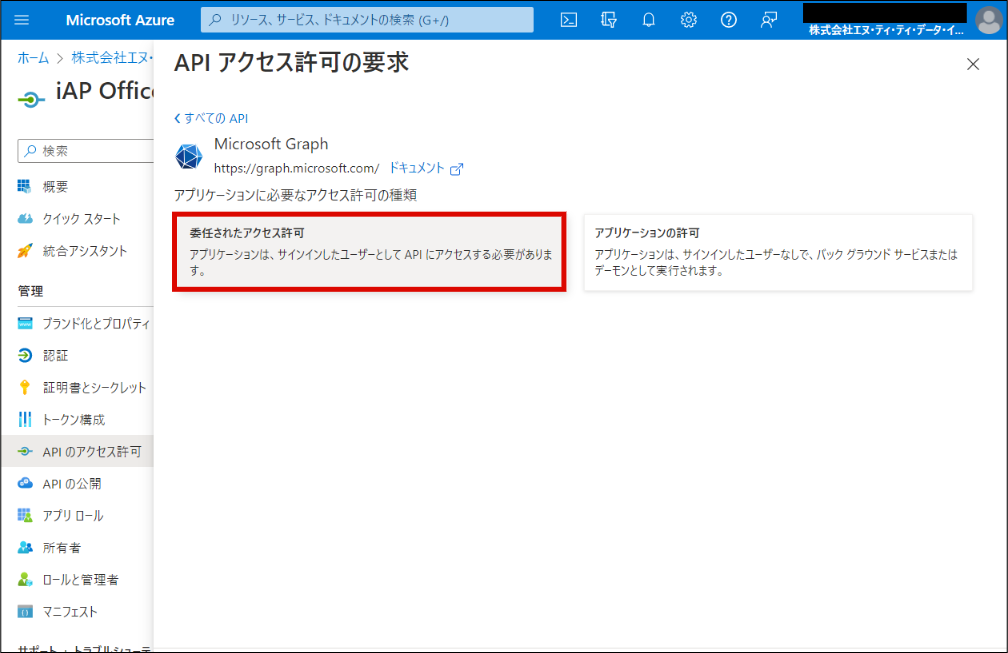Go back via すべての API link
Image resolution: width=1008 pixels, height=653 pixels.
[x=211, y=118]
